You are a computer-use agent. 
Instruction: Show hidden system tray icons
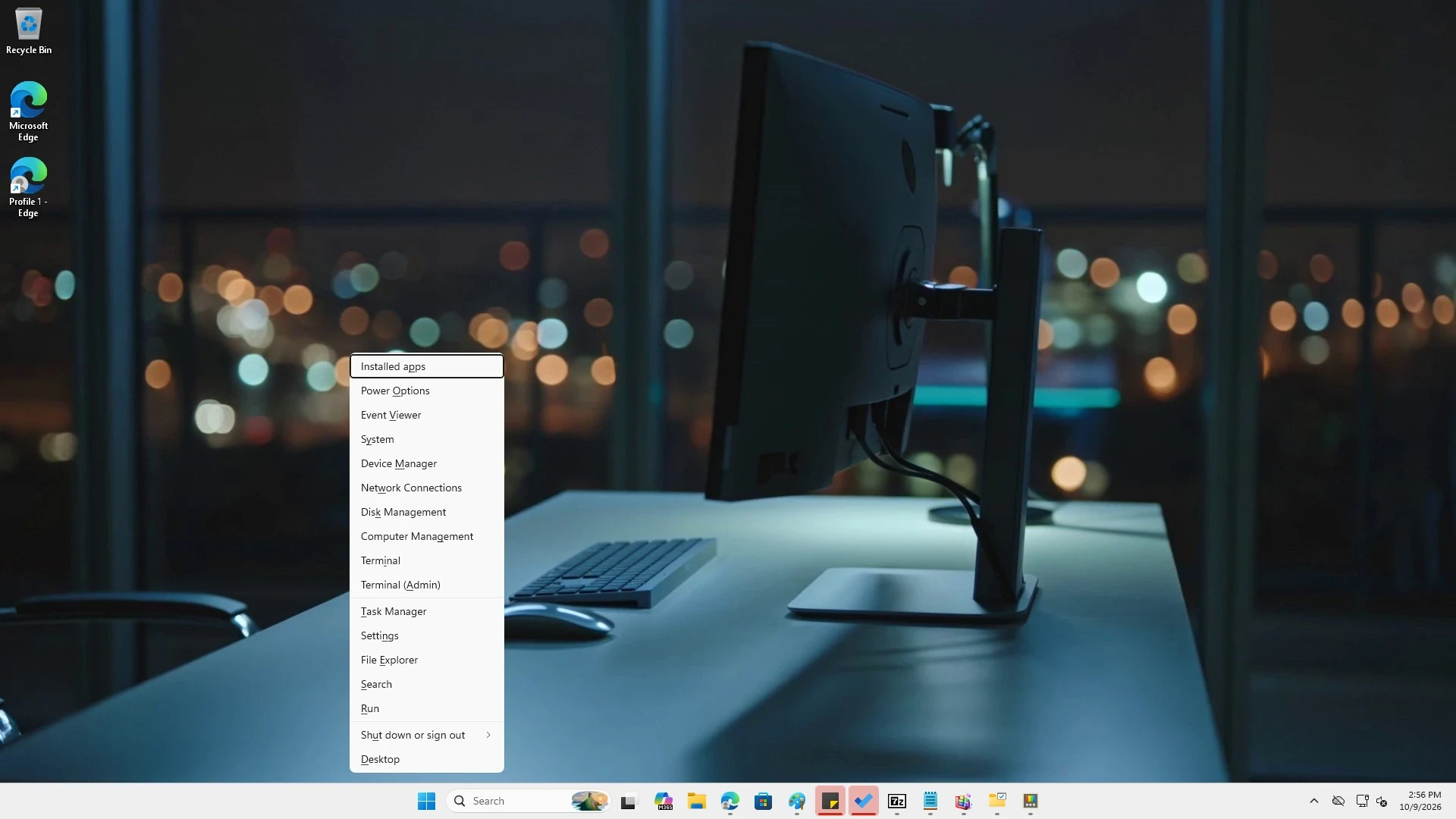coord(1314,801)
